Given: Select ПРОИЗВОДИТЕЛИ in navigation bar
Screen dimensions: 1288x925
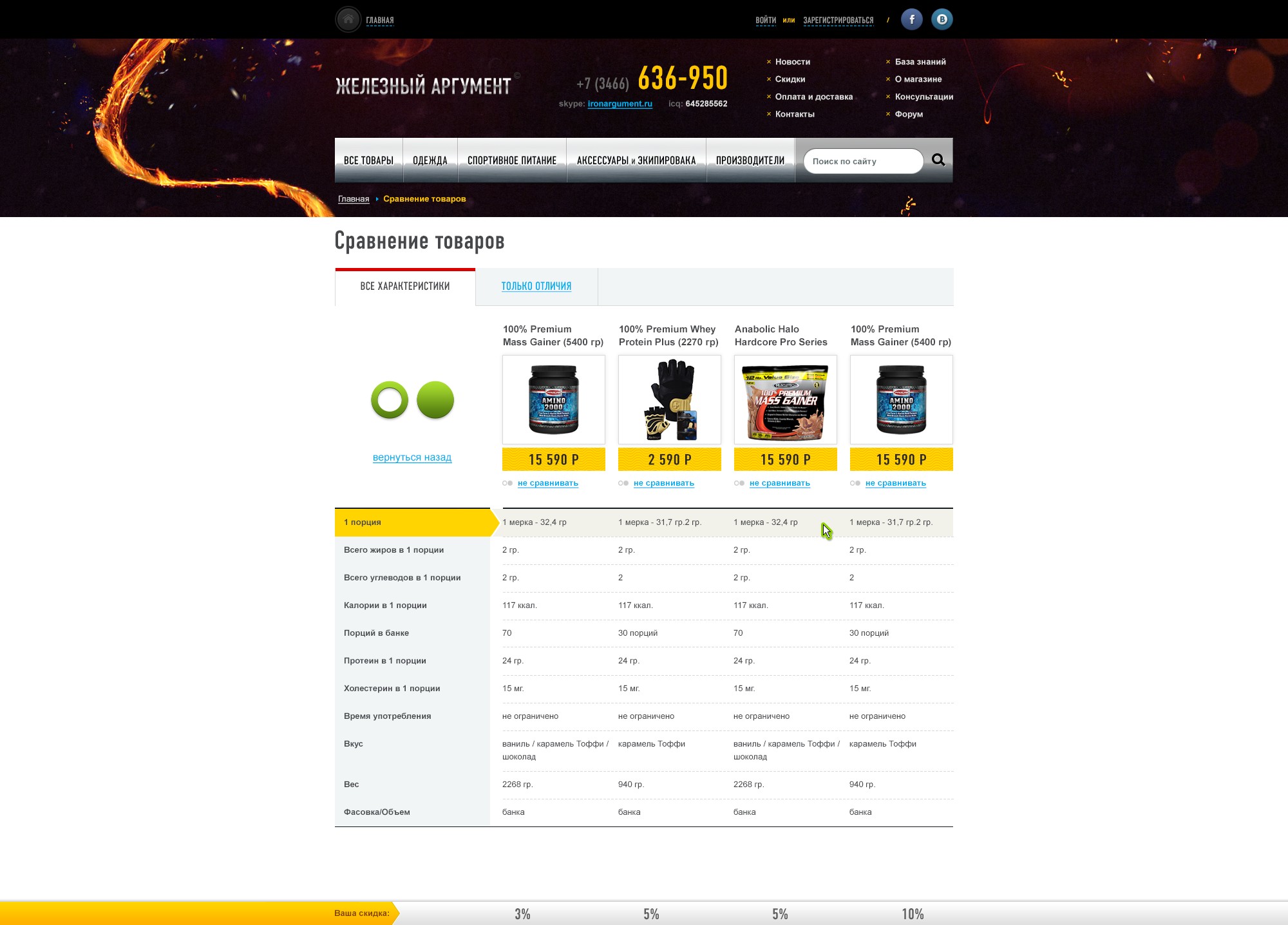Looking at the screenshot, I should [750, 160].
